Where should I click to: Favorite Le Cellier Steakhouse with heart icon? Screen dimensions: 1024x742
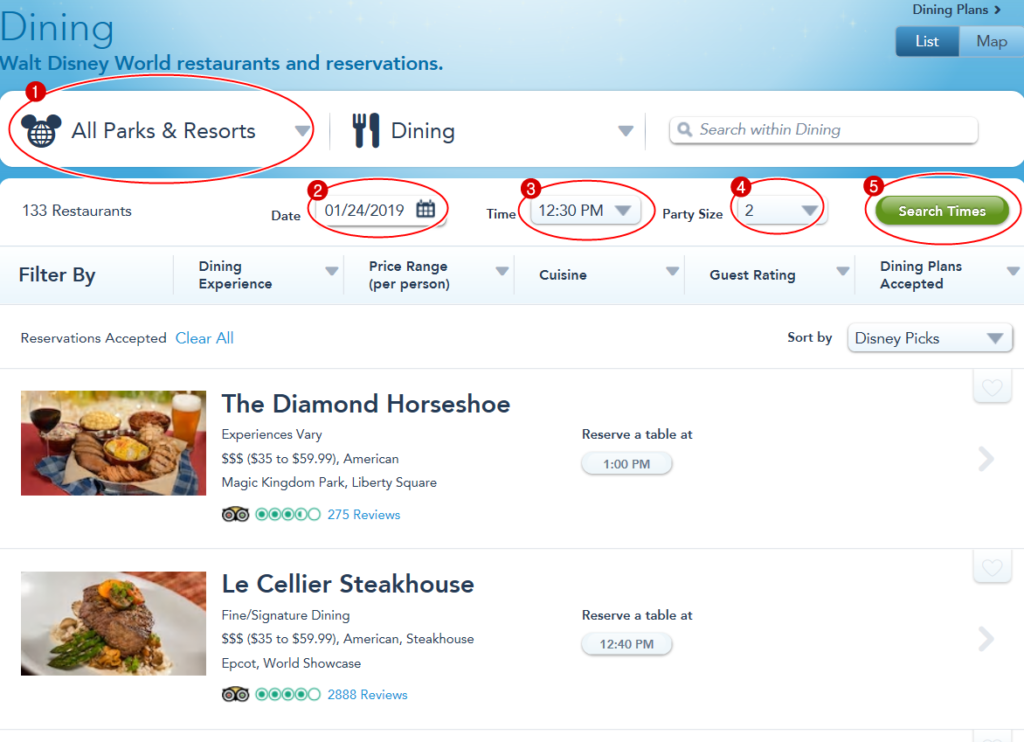pyautogui.click(x=992, y=567)
